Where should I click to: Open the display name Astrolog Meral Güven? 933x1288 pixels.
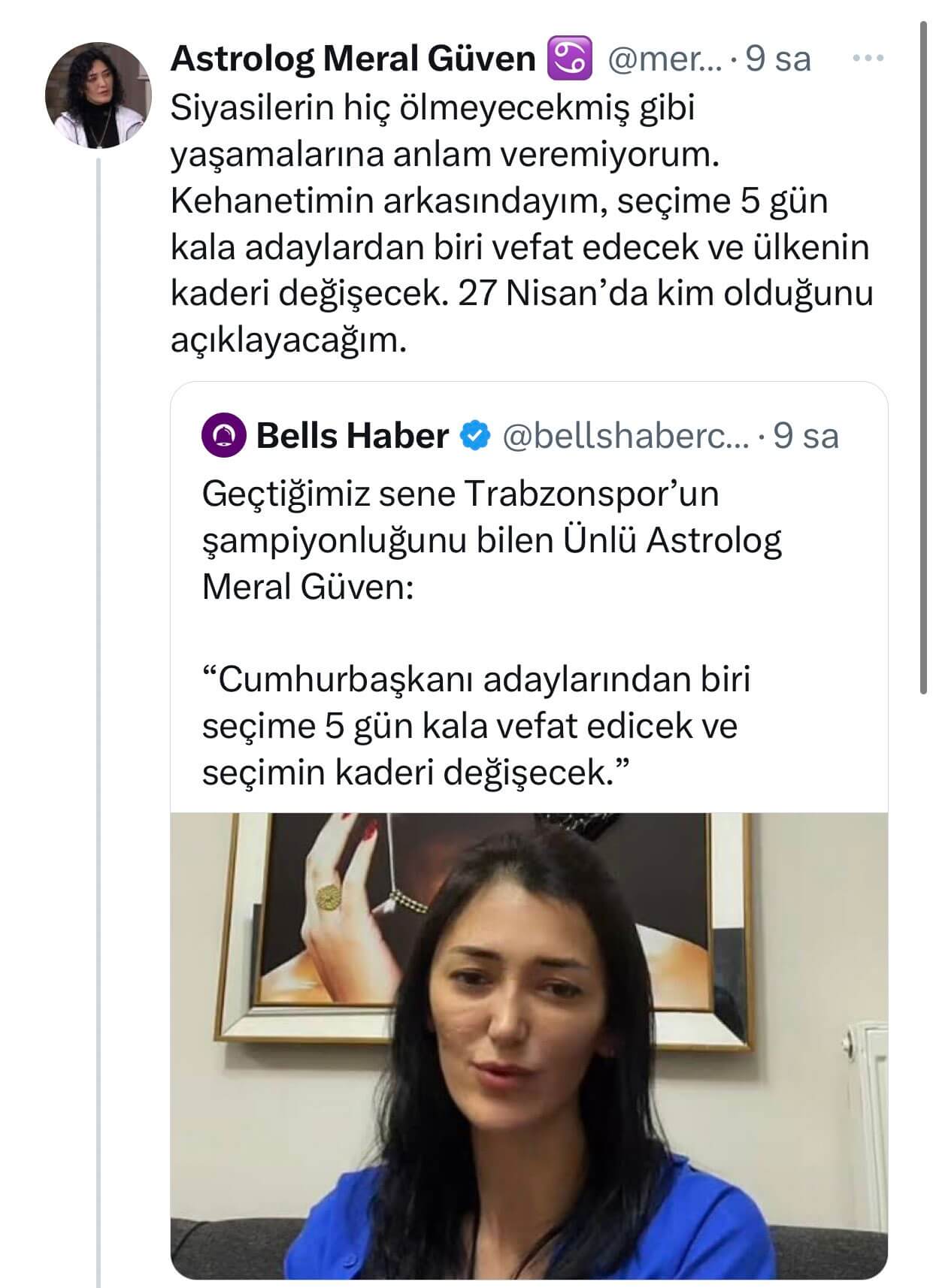pos(353,59)
